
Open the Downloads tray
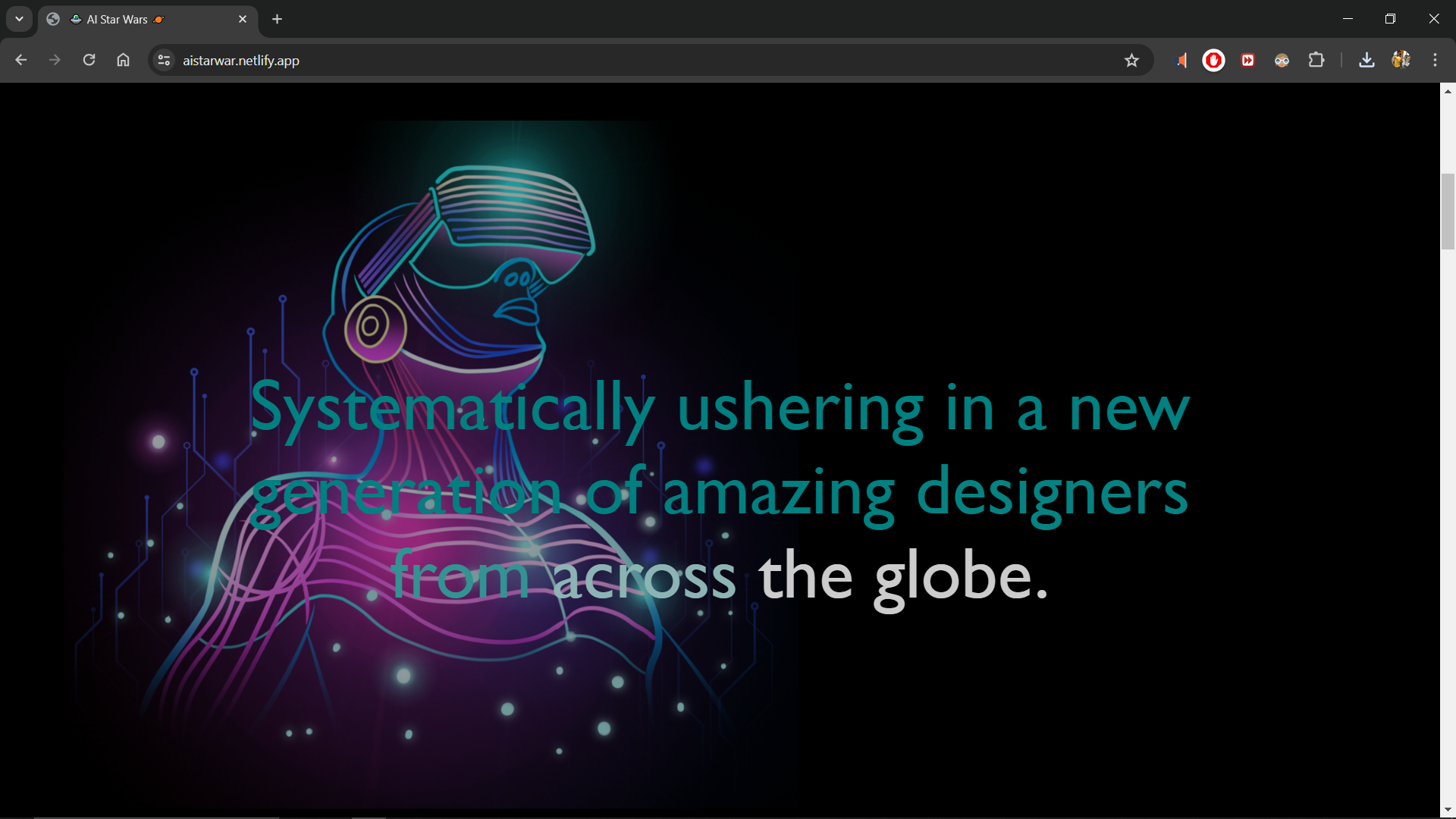[x=1367, y=60]
